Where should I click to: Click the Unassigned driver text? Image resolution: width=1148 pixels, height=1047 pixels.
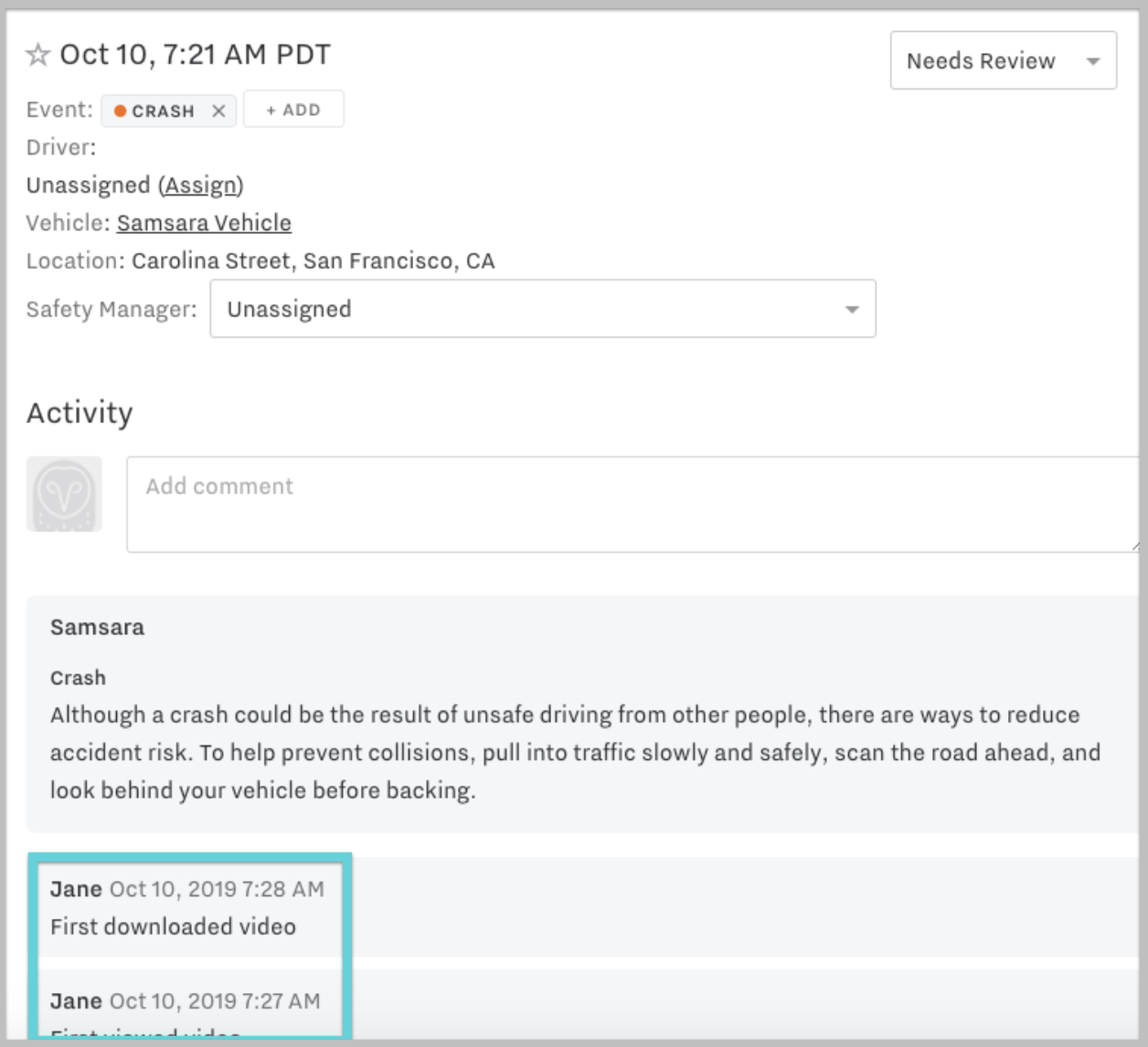coord(88,185)
